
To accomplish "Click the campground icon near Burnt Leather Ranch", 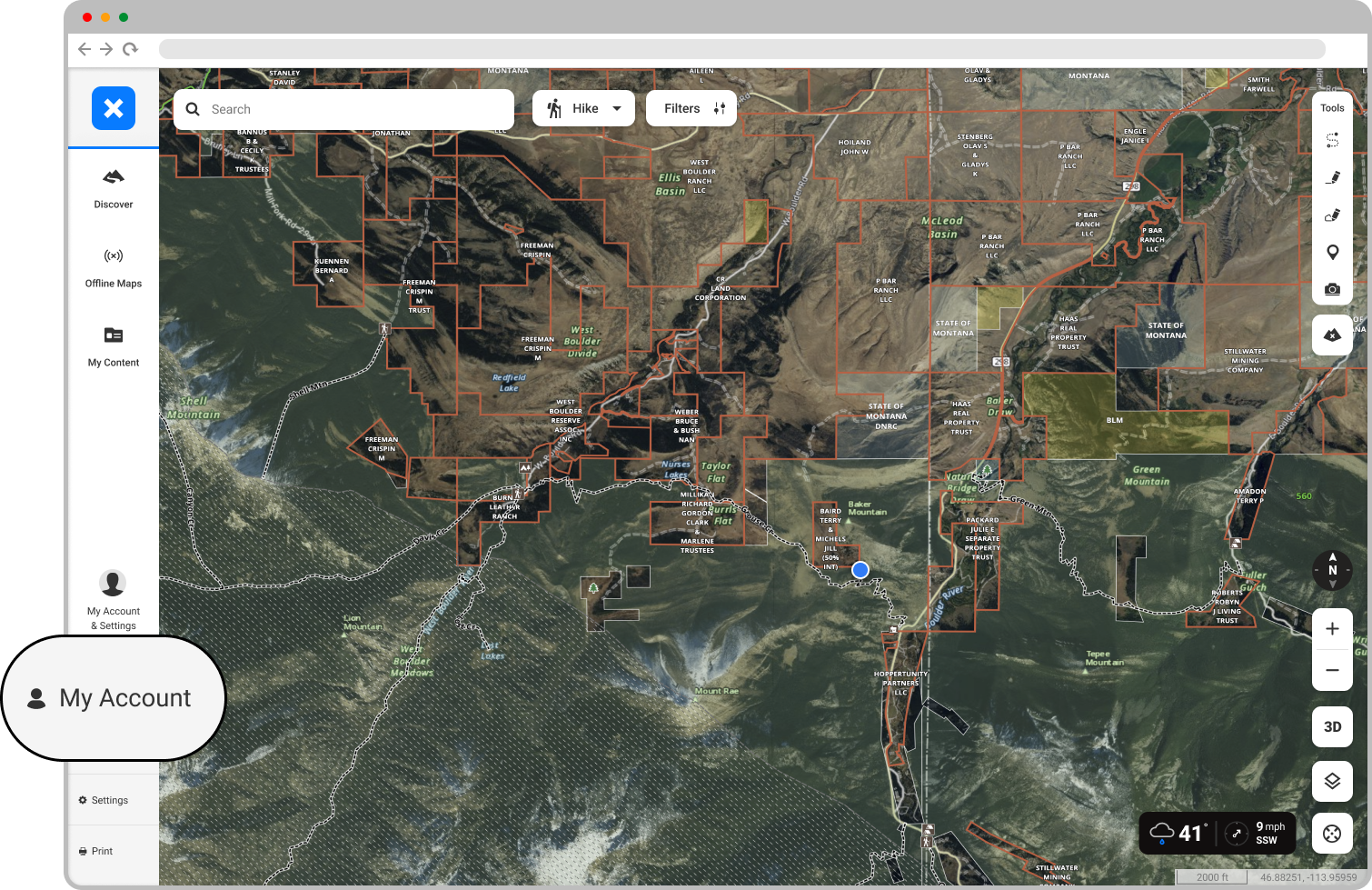I will (524, 467).
